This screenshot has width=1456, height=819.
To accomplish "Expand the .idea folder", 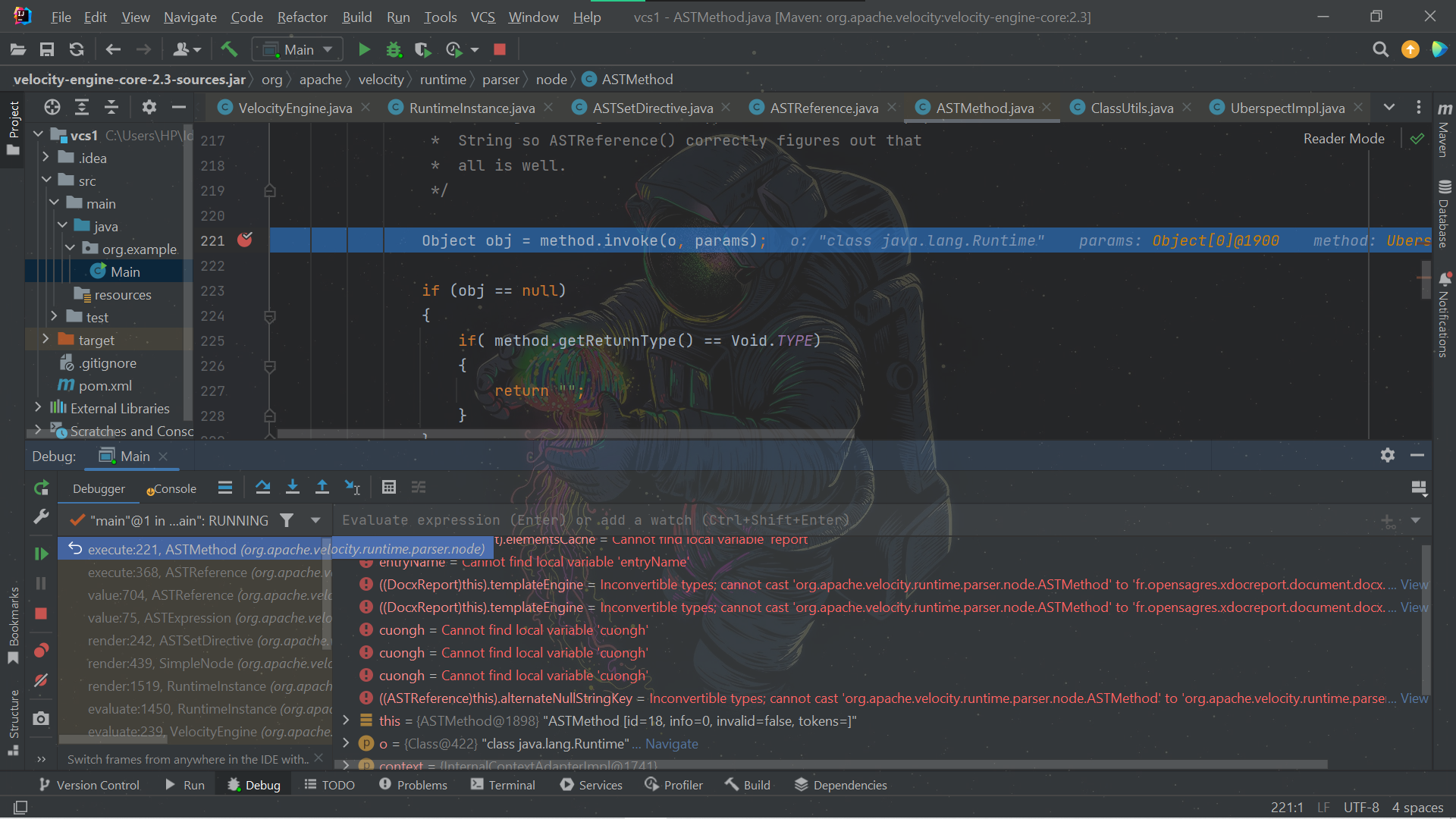I will point(46,158).
